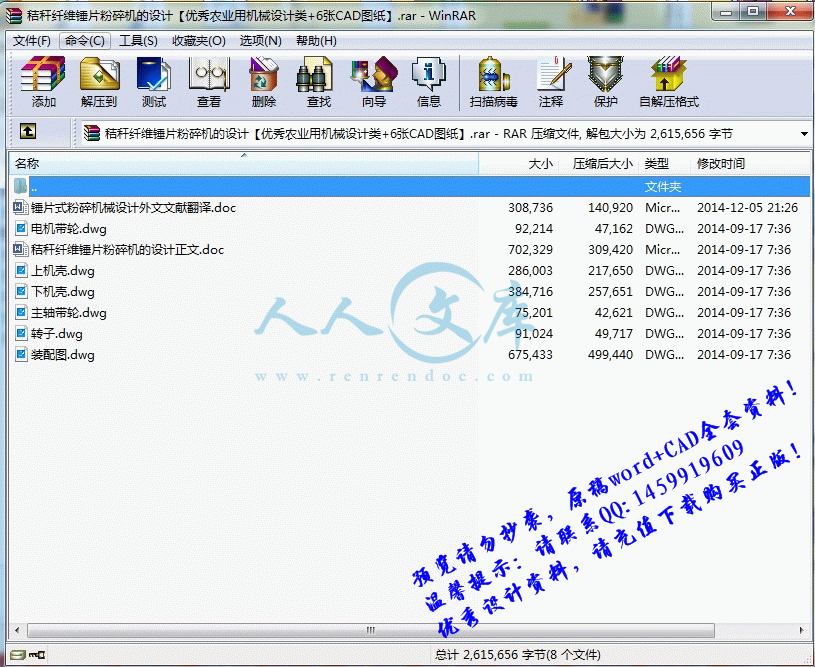Click the WinRAR title bar app icon
Viewport: 815px width, 667px height.
tap(14, 16)
